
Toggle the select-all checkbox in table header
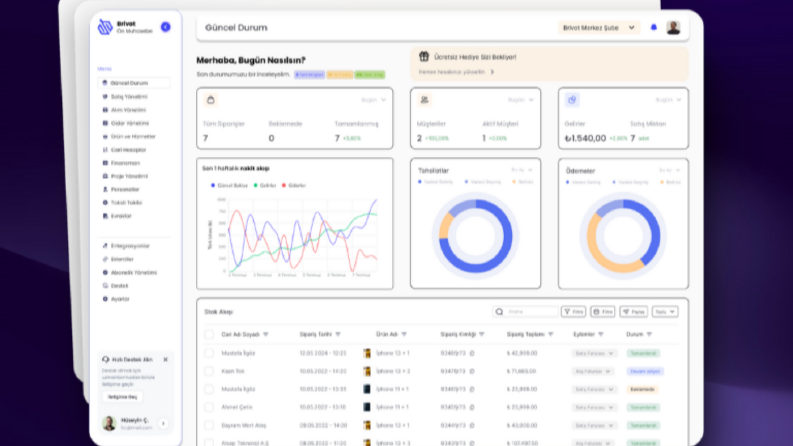[209, 334]
